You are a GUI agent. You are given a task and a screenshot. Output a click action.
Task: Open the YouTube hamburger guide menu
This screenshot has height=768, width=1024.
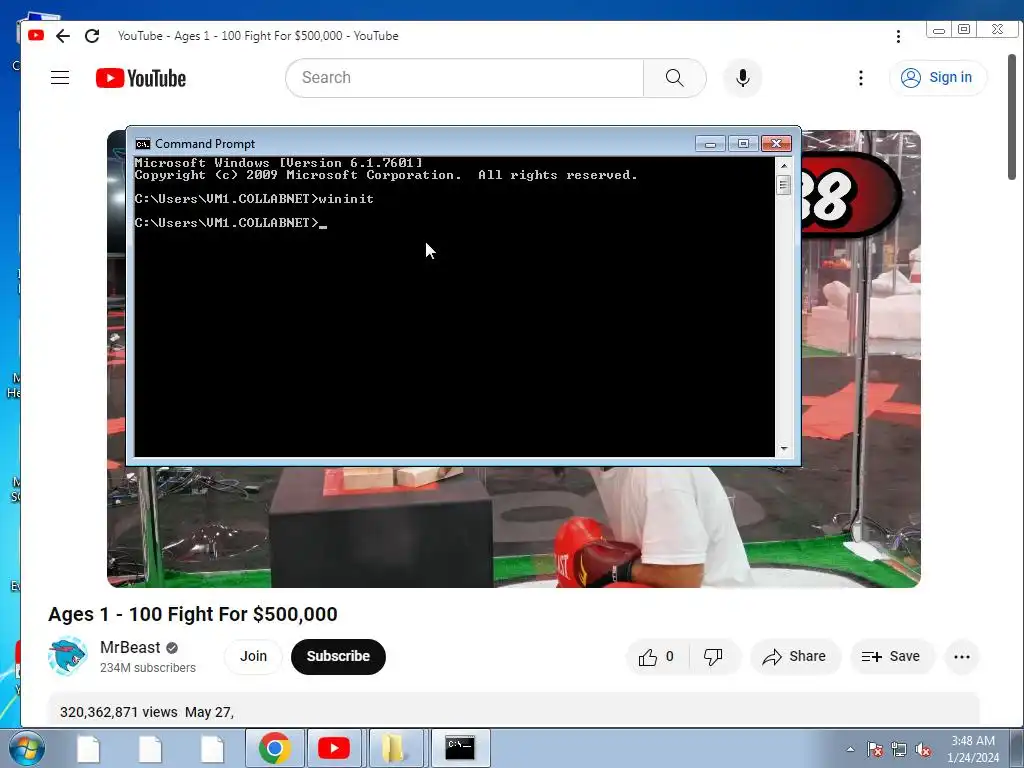[x=60, y=78]
